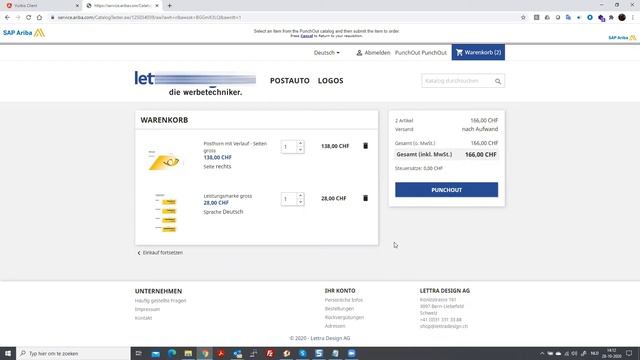The width and height of the screenshot is (640, 360).
Task: Open Zoom app in the taskbar
Action: click(x=351, y=353)
